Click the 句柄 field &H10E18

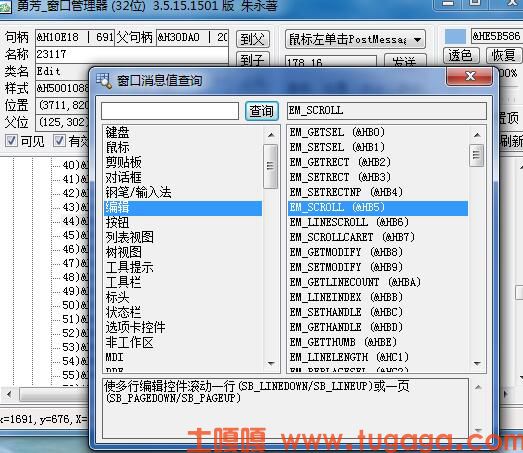pyautogui.click(x=75, y=37)
